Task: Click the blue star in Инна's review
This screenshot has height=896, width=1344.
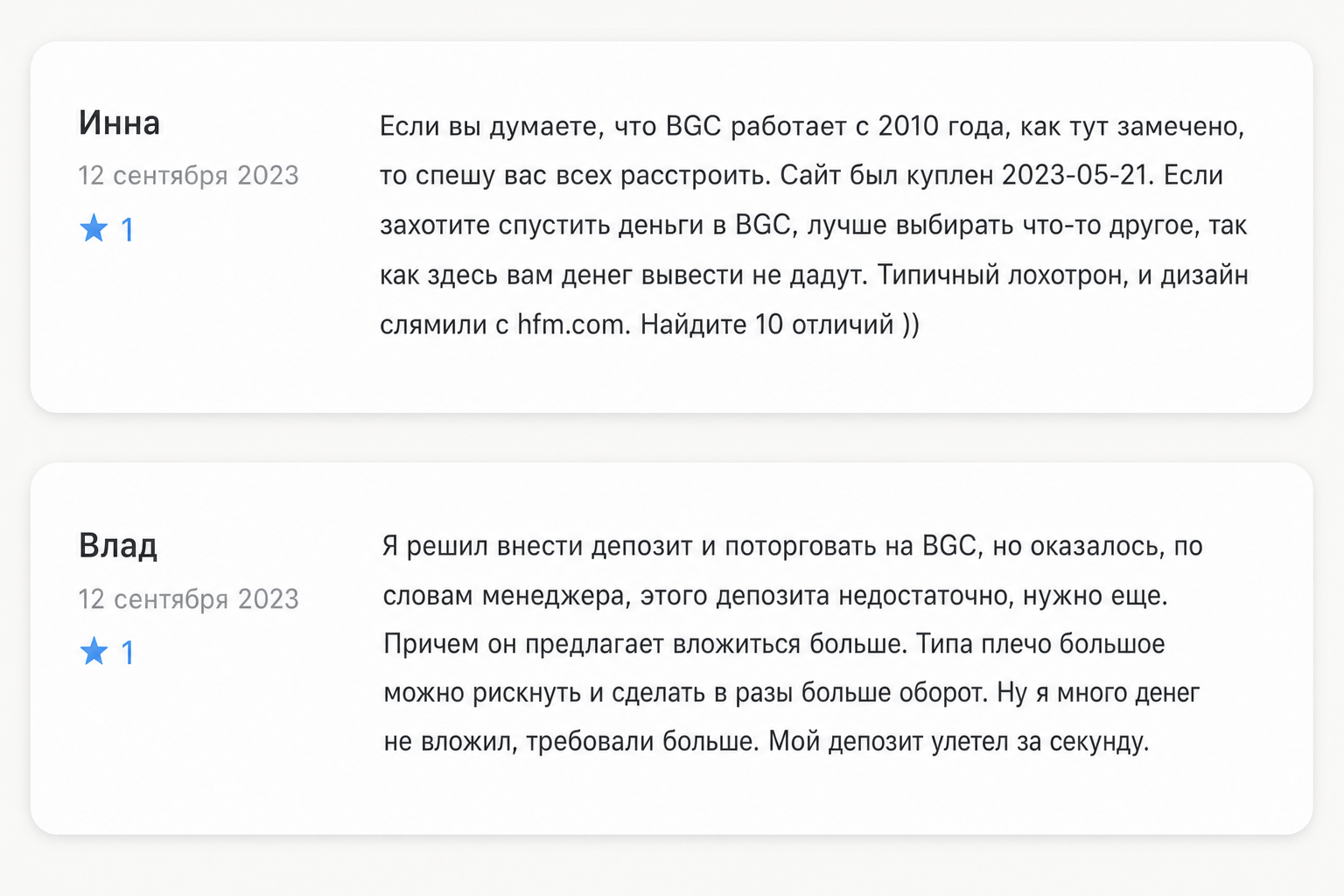Action: pos(94,229)
